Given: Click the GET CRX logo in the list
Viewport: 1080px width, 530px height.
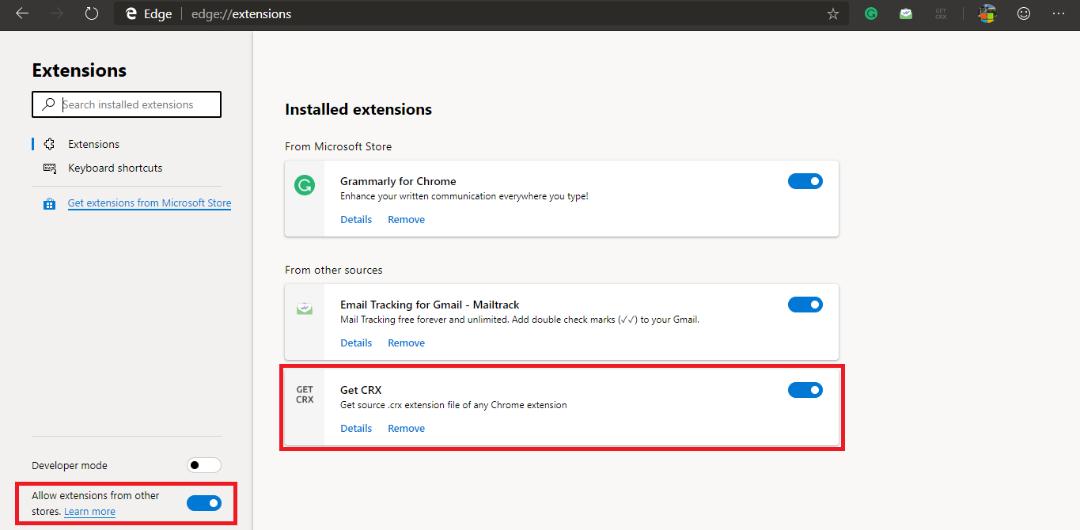Looking at the screenshot, I should [304, 394].
